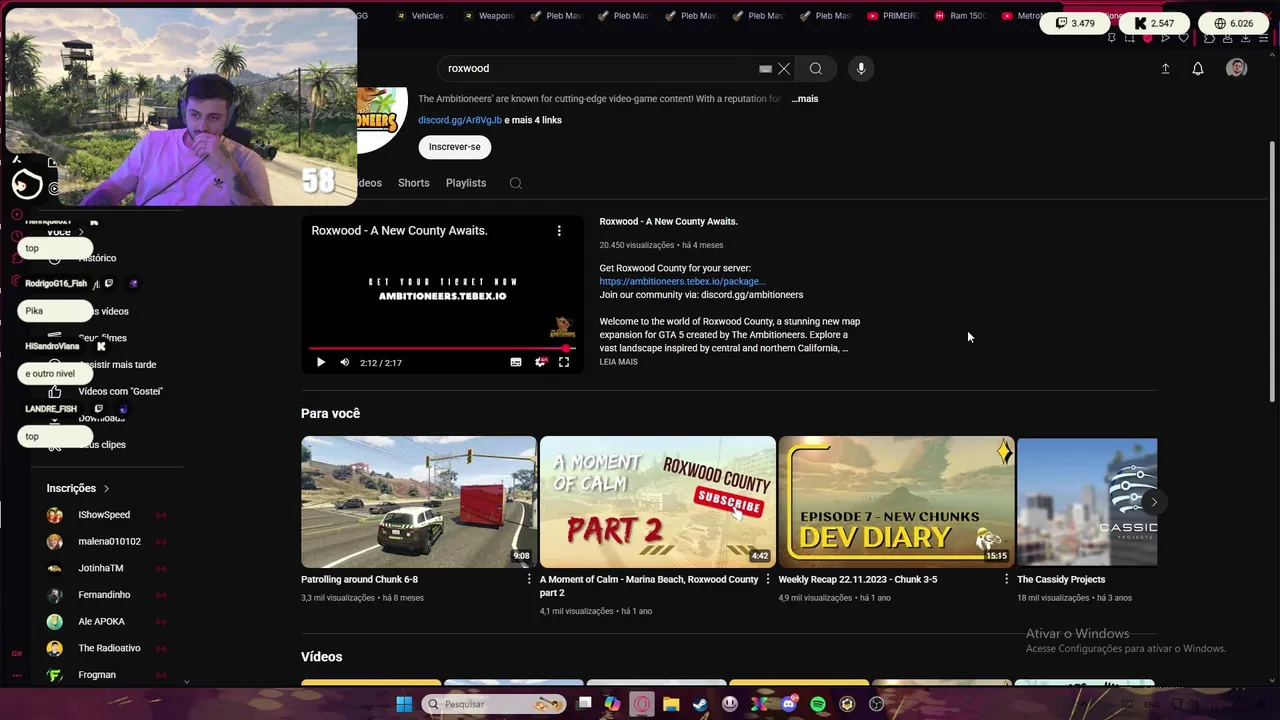Image resolution: width=1280 pixels, height=720 pixels.
Task: Expand the Inscrições section
Action: tap(78, 488)
